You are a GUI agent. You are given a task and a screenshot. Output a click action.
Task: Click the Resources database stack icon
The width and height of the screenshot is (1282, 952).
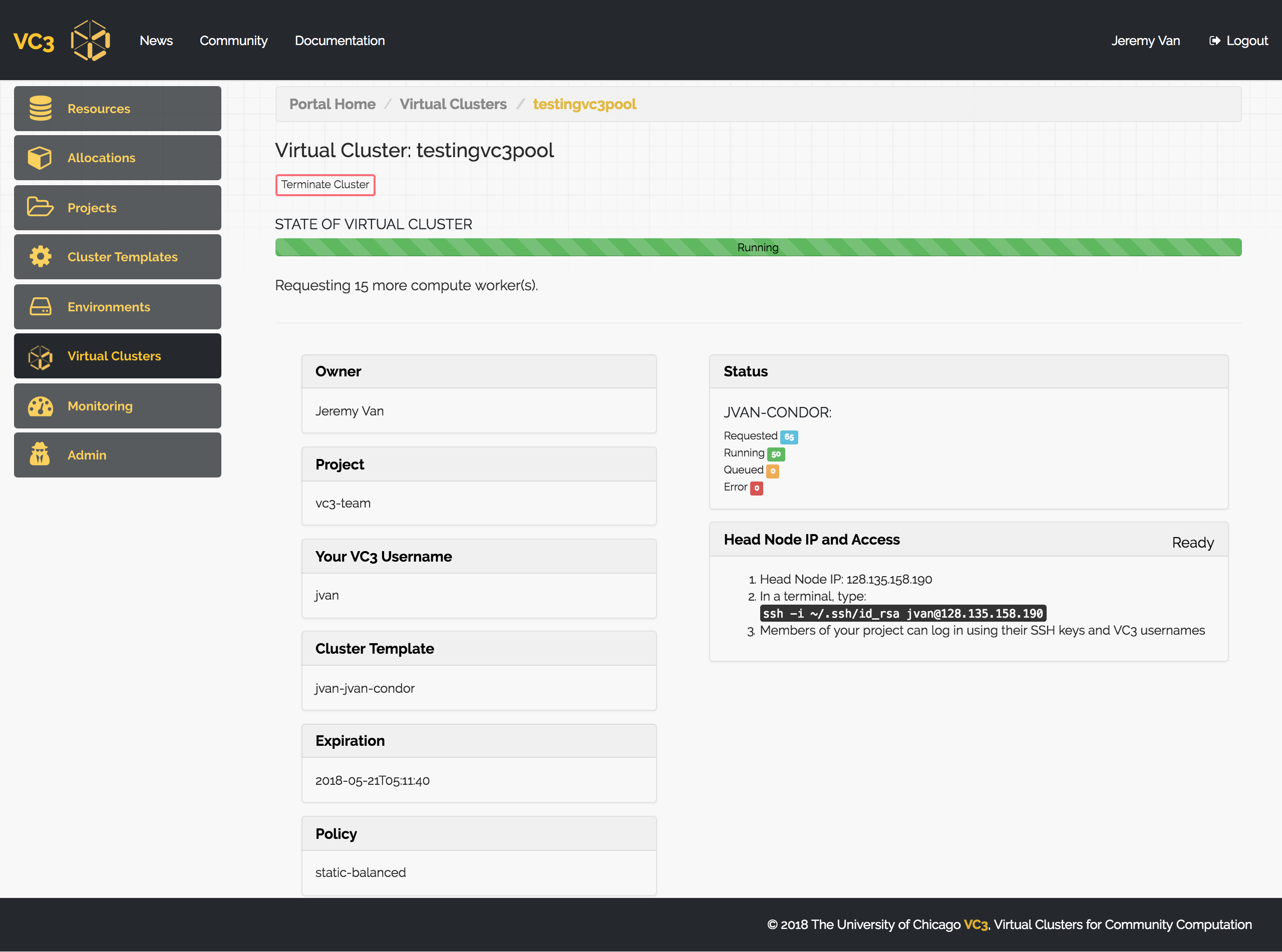pos(41,108)
